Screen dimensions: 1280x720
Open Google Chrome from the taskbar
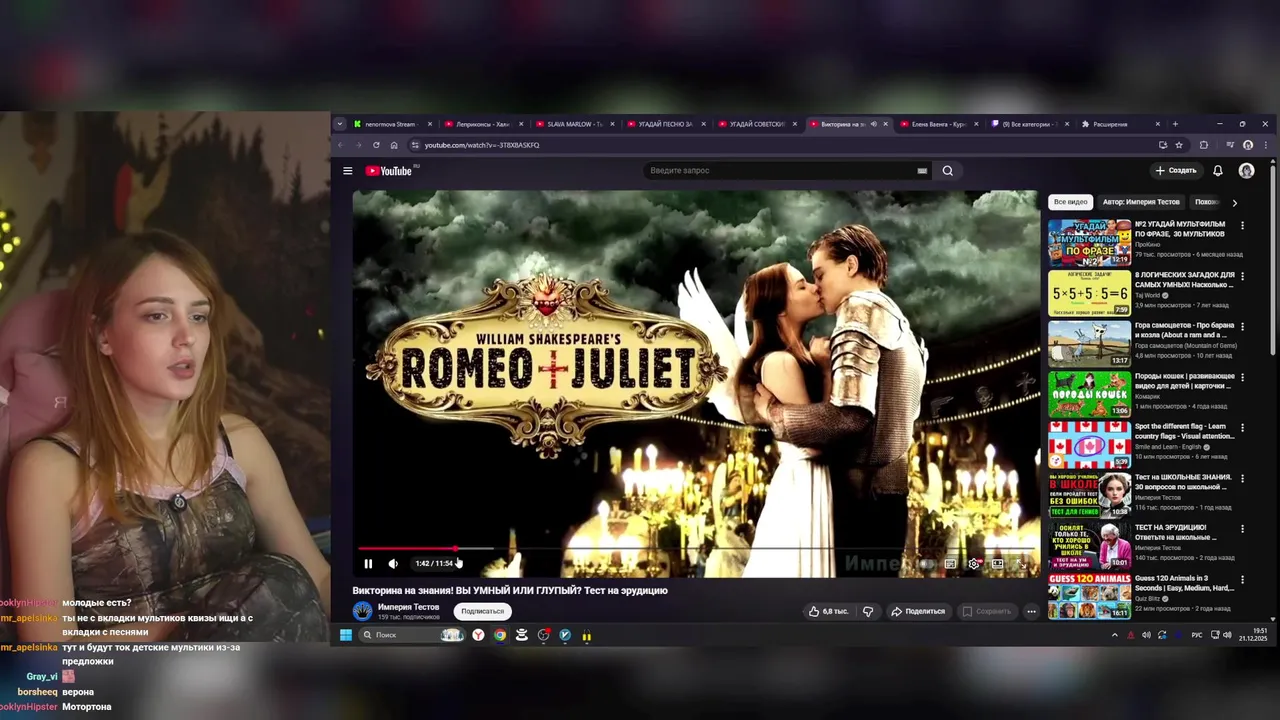pos(500,635)
